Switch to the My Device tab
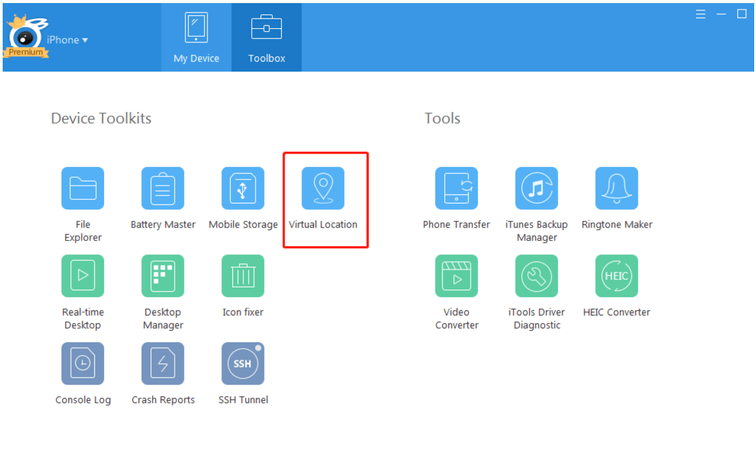756x450 pixels. pyautogui.click(x=196, y=38)
